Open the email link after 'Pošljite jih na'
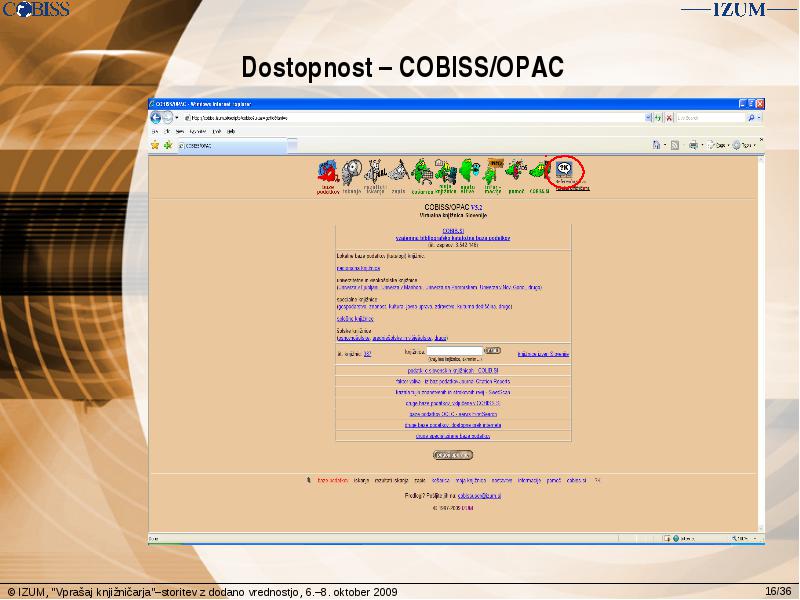800x600 pixels. click(x=479, y=496)
